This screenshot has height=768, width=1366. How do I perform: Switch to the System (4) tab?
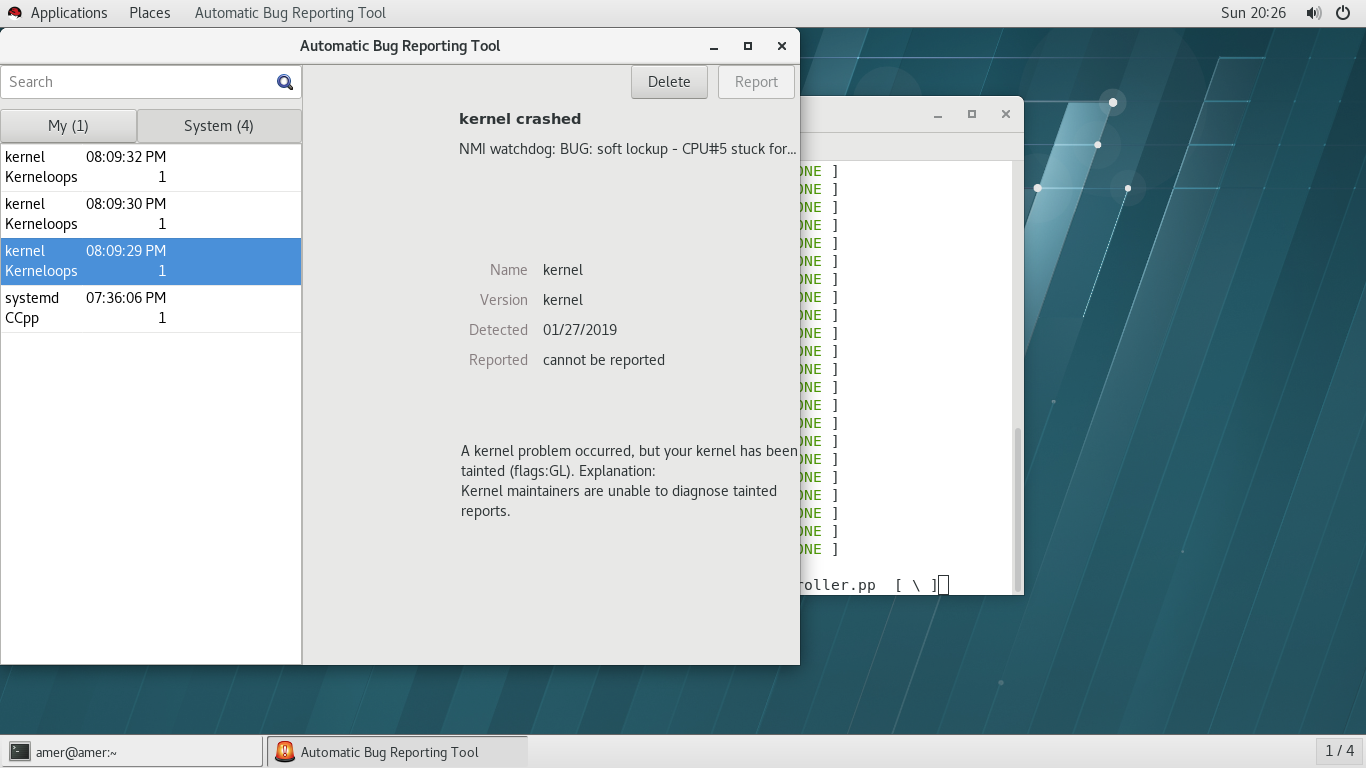point(219,126)
